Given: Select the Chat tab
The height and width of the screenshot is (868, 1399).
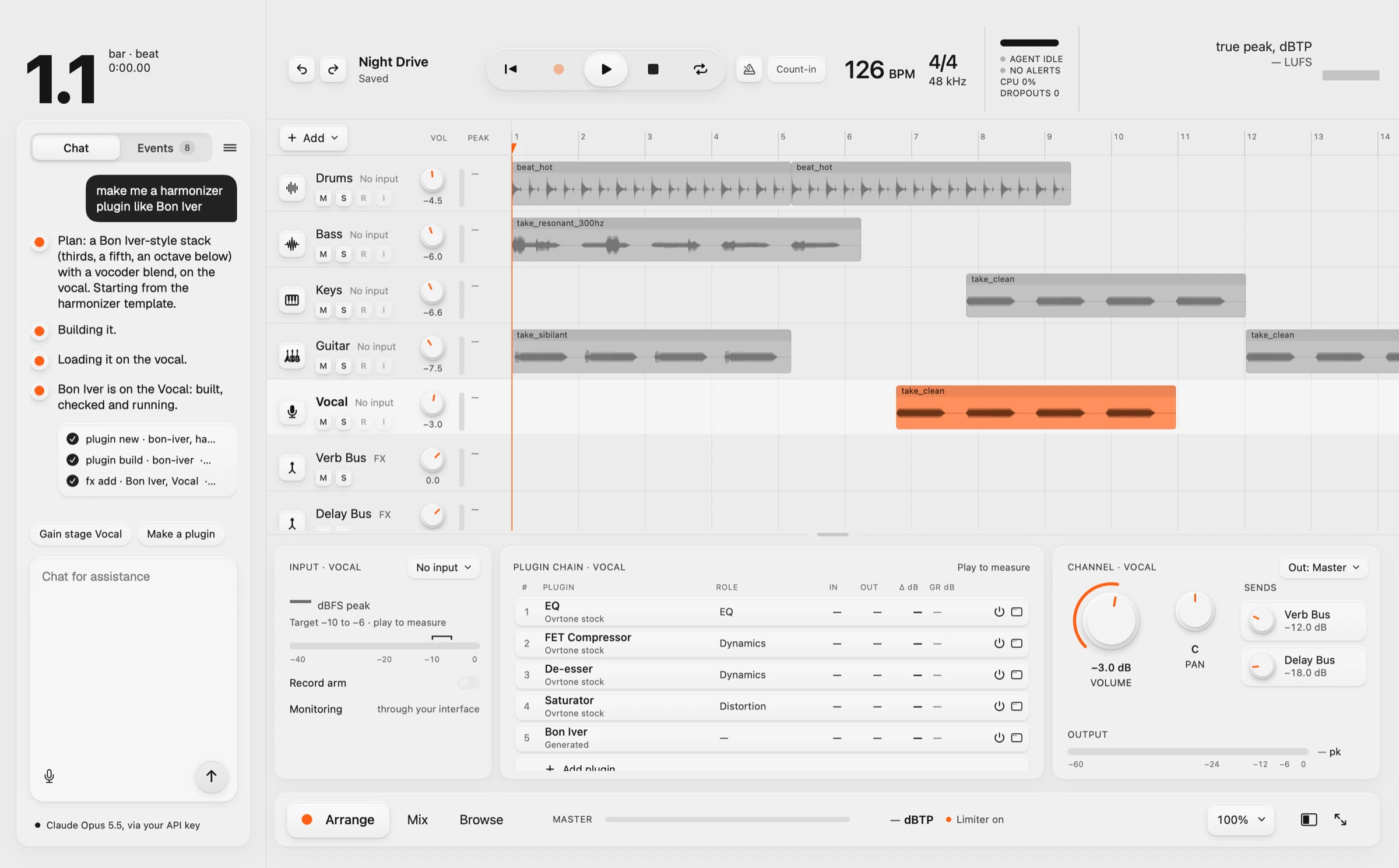Looking at the screenshot, I should 76,148.
